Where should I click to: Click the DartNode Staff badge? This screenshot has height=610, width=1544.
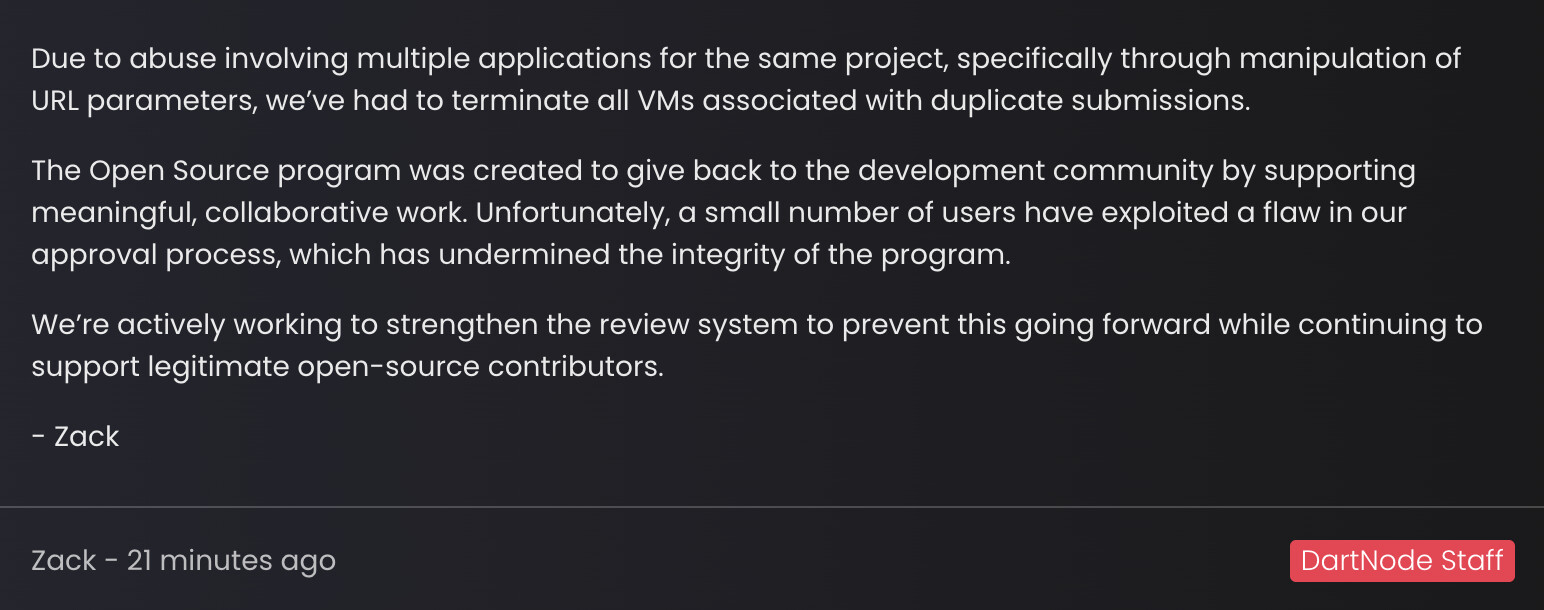[x=1402, y=560]
